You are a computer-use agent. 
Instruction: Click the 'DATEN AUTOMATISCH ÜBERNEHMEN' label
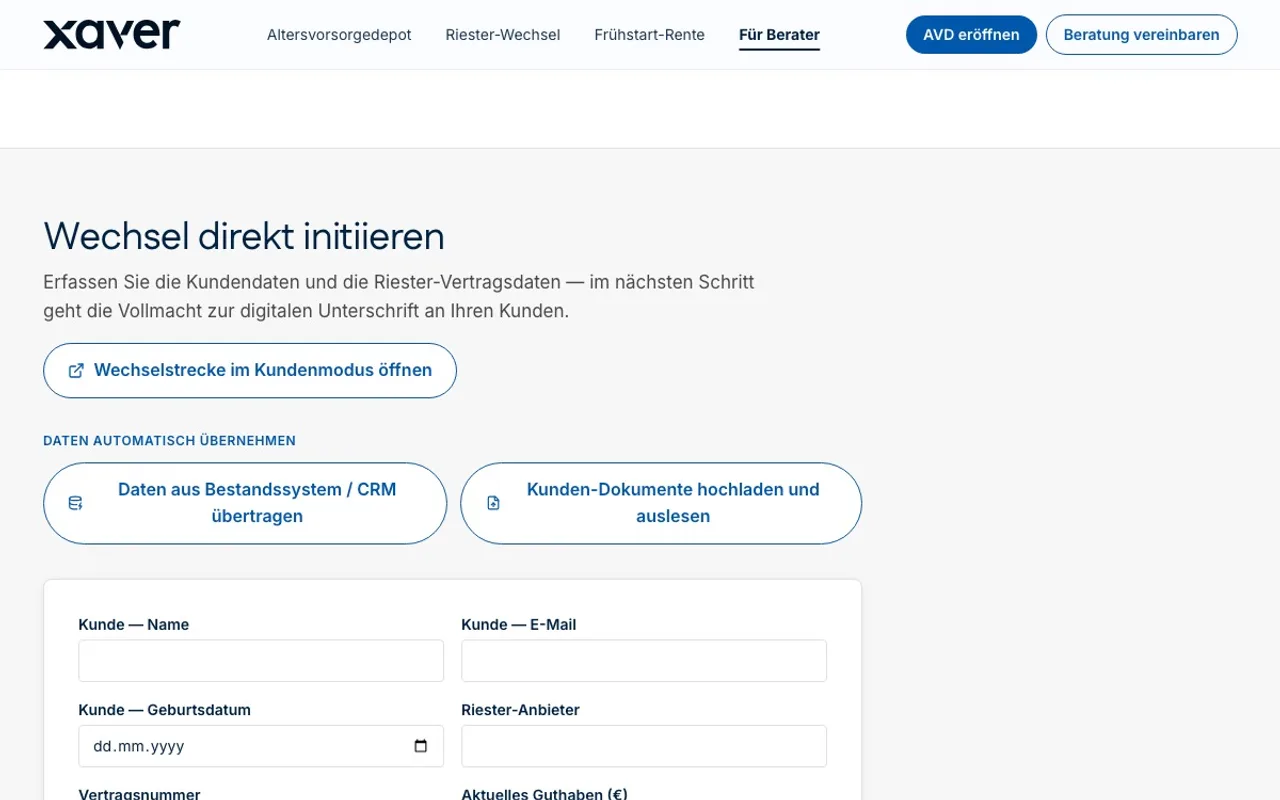click(x=169, y=440)
